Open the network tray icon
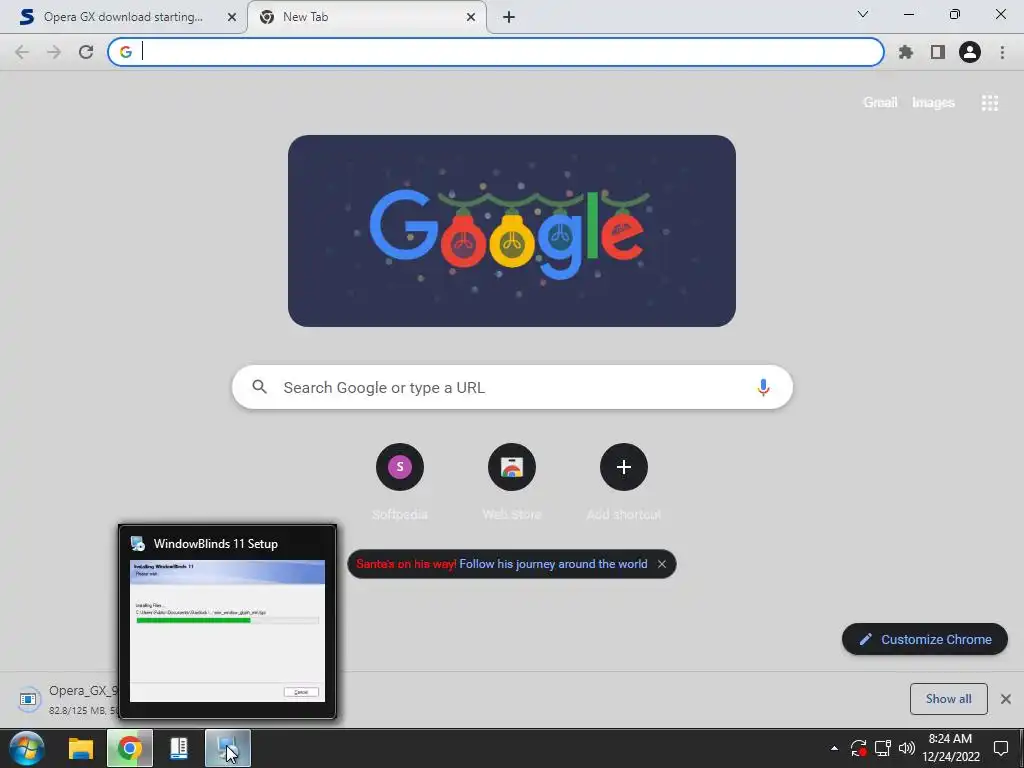 [883, 748]
